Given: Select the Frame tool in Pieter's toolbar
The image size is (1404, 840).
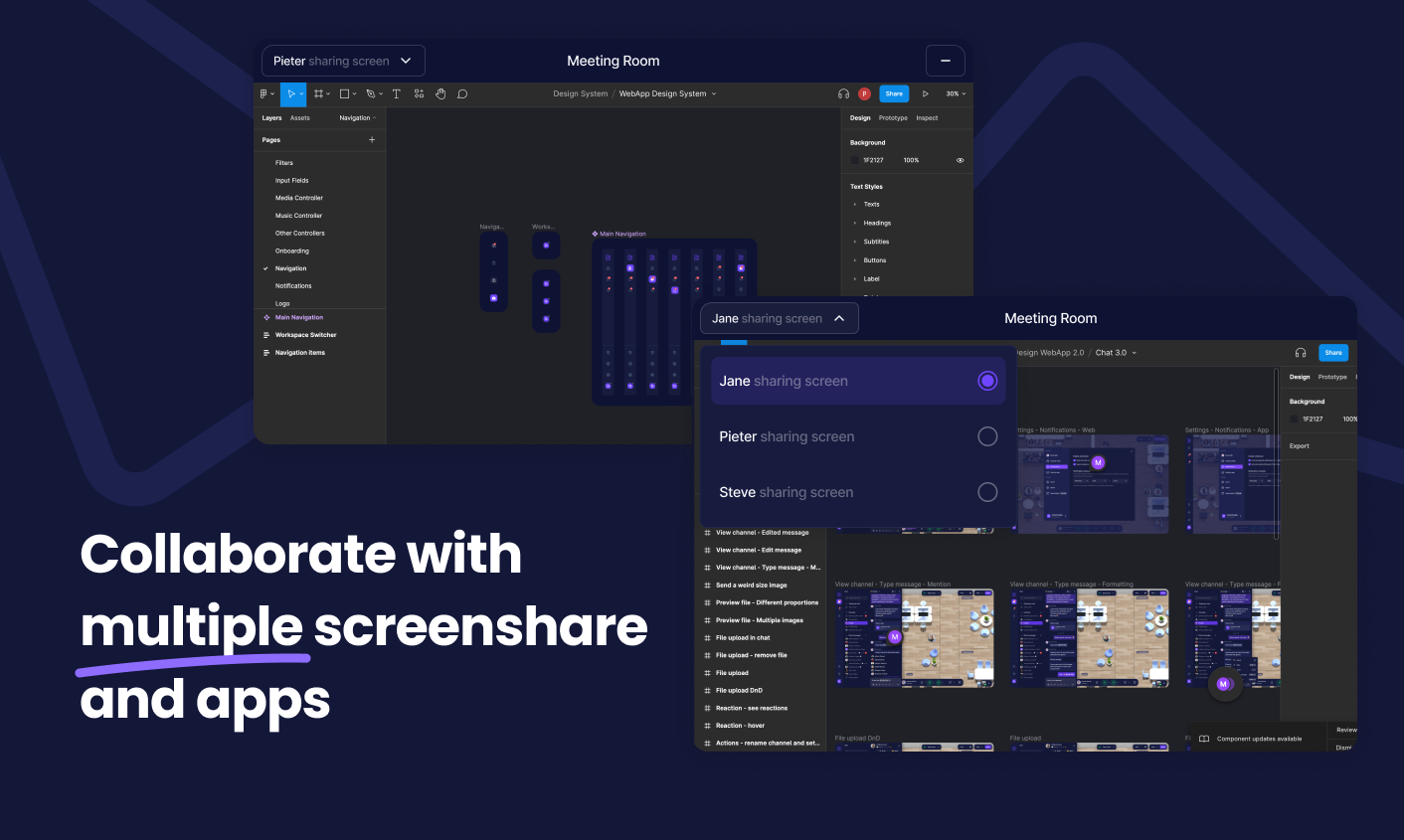Looking at the screenshot, I should tap(320, 94).
